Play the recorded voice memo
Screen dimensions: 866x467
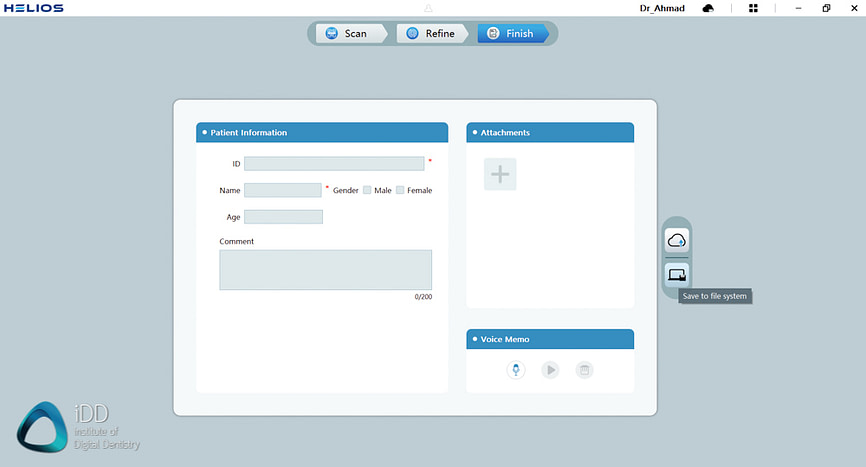click(550, 370)
